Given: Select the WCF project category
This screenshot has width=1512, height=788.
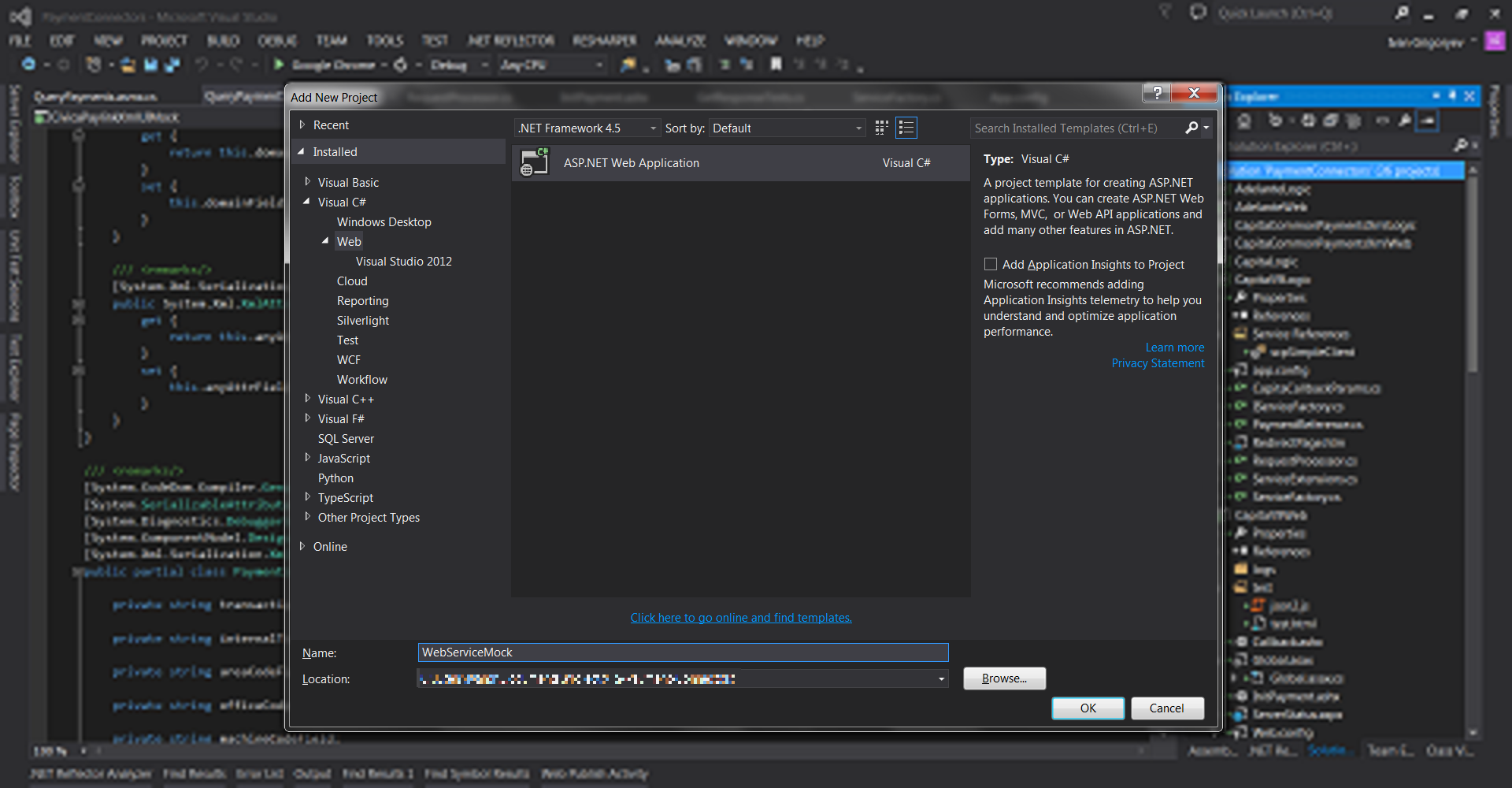Looking at the screenshot, I should point(348,360).
